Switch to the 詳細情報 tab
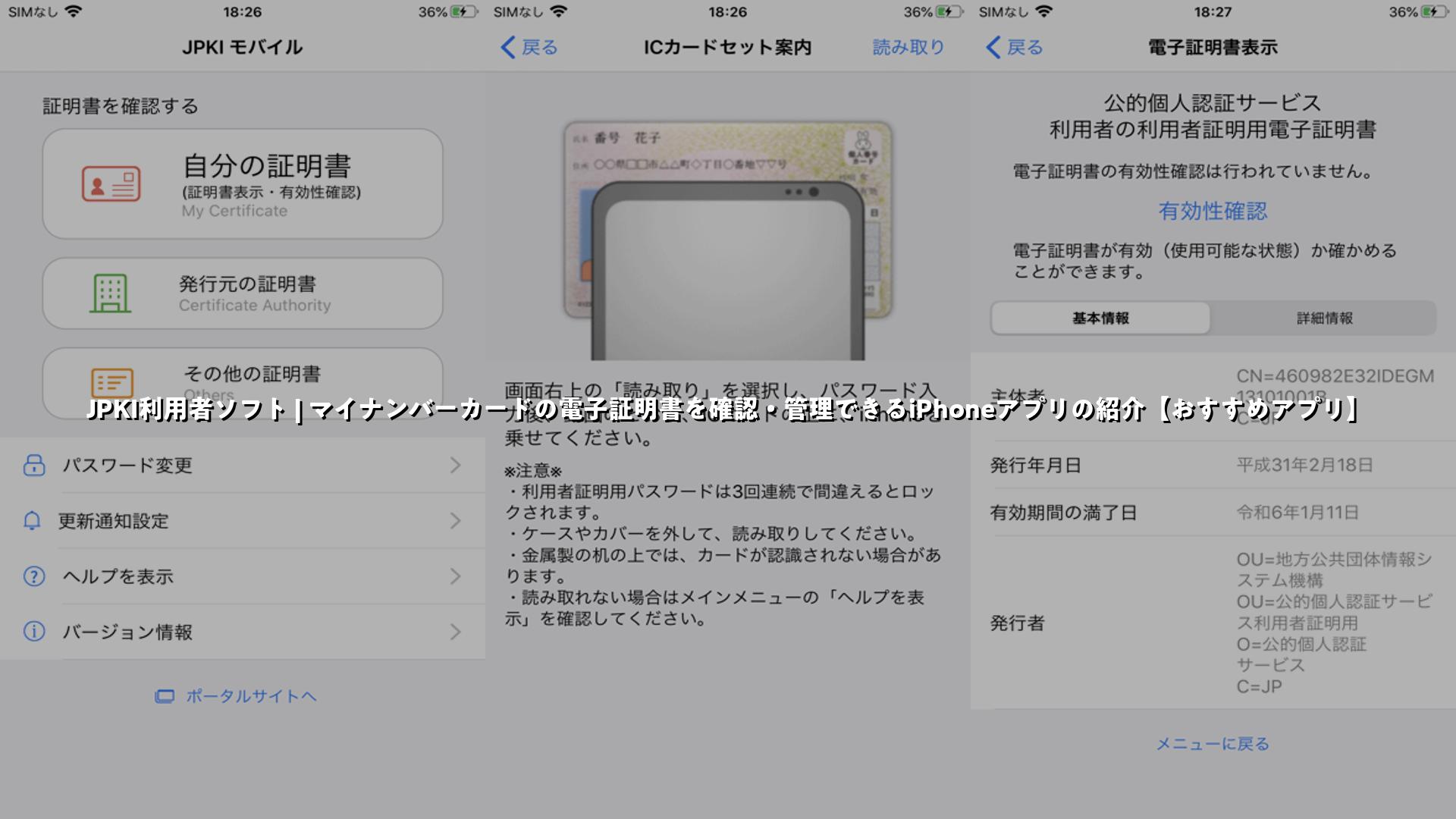The width and height of the screenshot is (1456, 819). point(1324,318)
